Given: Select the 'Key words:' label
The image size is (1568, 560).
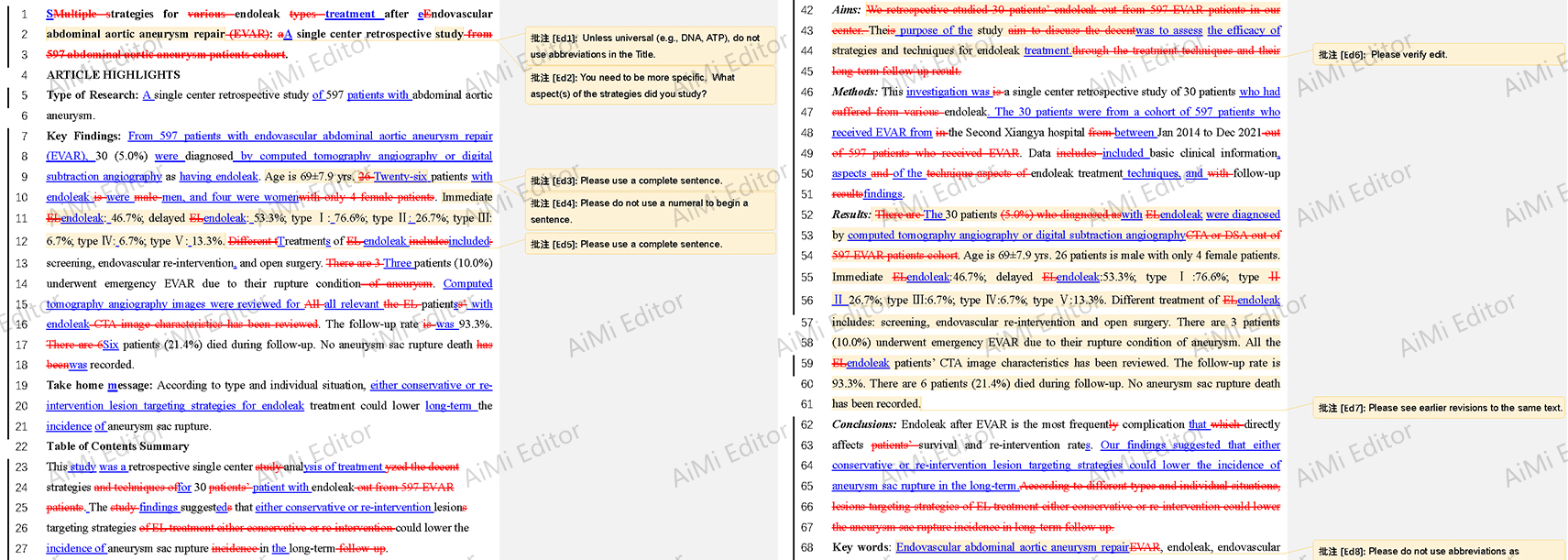Looking at the screenshot, I should coord(861,547).
